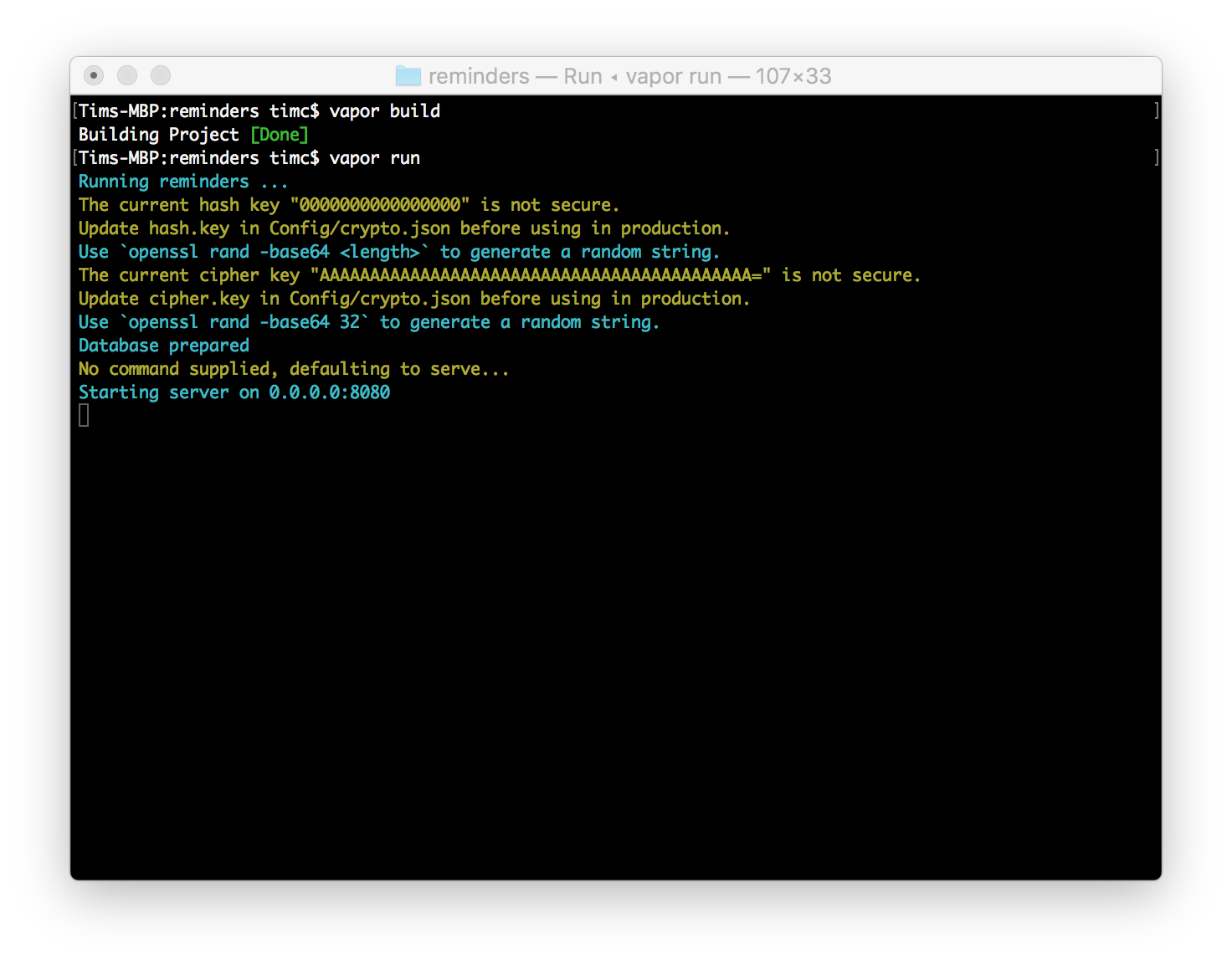Click the "openssl rand -base64 <length>" hint line

[399, 252]
